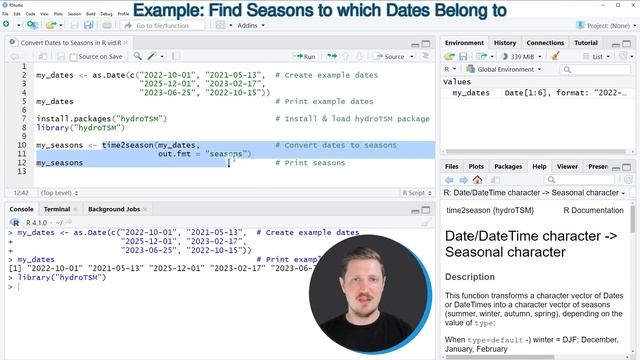Click the Show in new window icon
The height and width of the screenshot is (360, 640).
coord(42,56)
